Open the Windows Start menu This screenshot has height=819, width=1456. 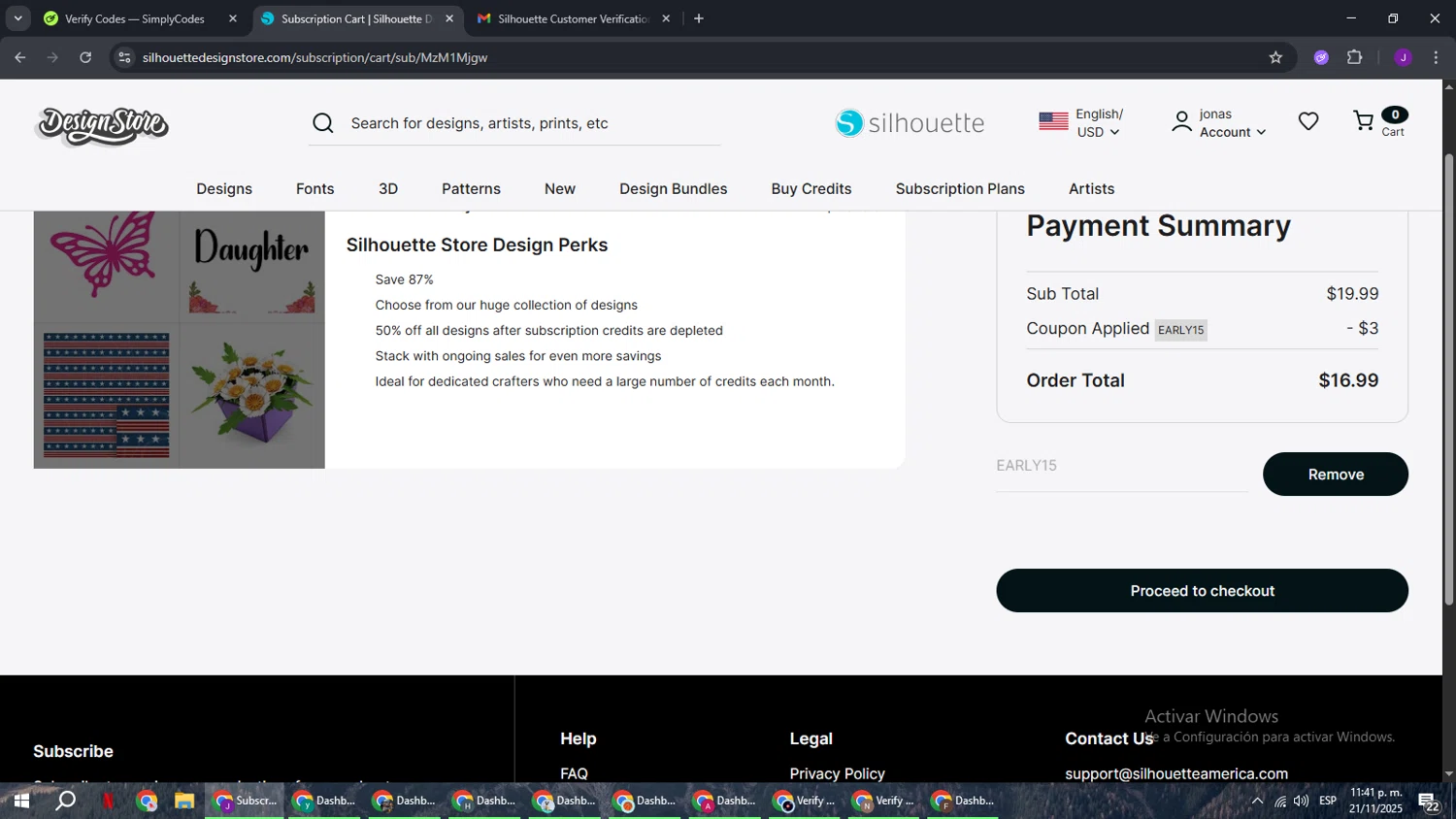(x=20, y=801)
